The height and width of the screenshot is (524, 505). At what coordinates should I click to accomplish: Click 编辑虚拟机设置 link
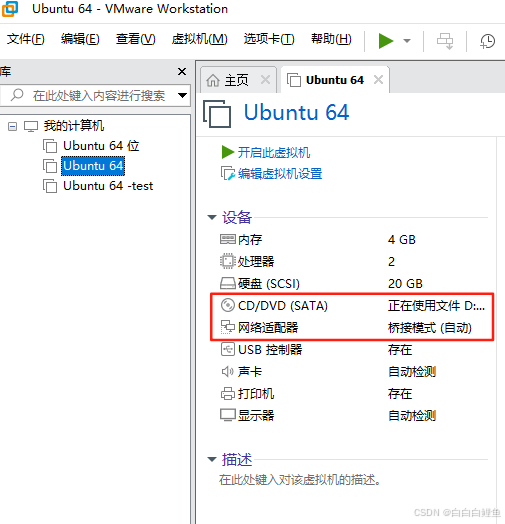[280, 174]
